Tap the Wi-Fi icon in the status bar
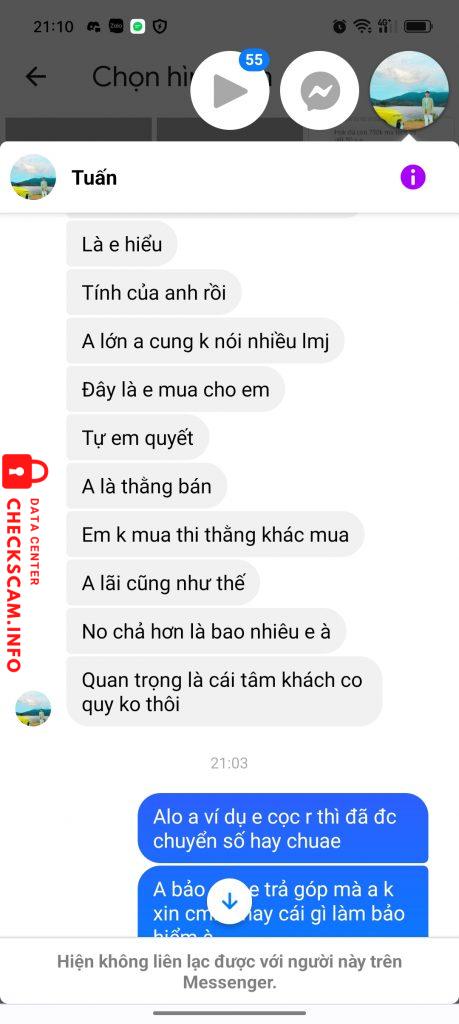 (x=362, y=26)
